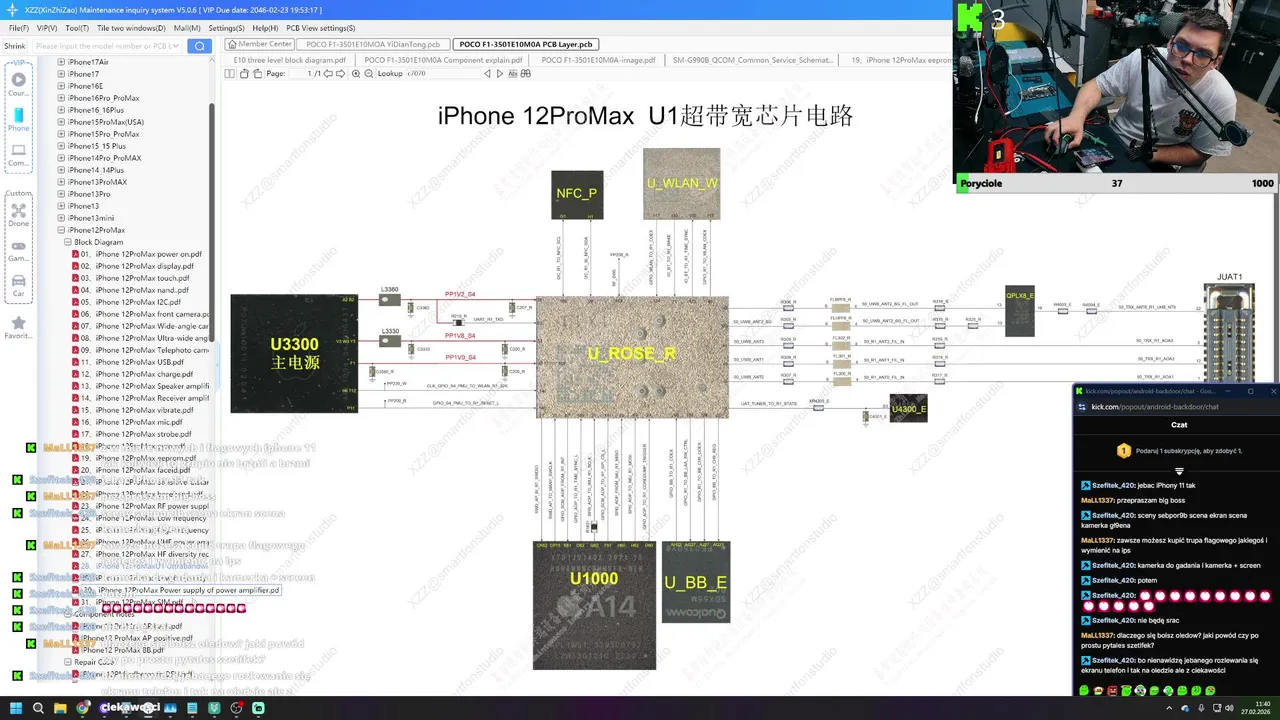The image size is (1280, 720).
Task: Open 12 iPhone 12ProMax charge.pdf
Action: point(133,374)
